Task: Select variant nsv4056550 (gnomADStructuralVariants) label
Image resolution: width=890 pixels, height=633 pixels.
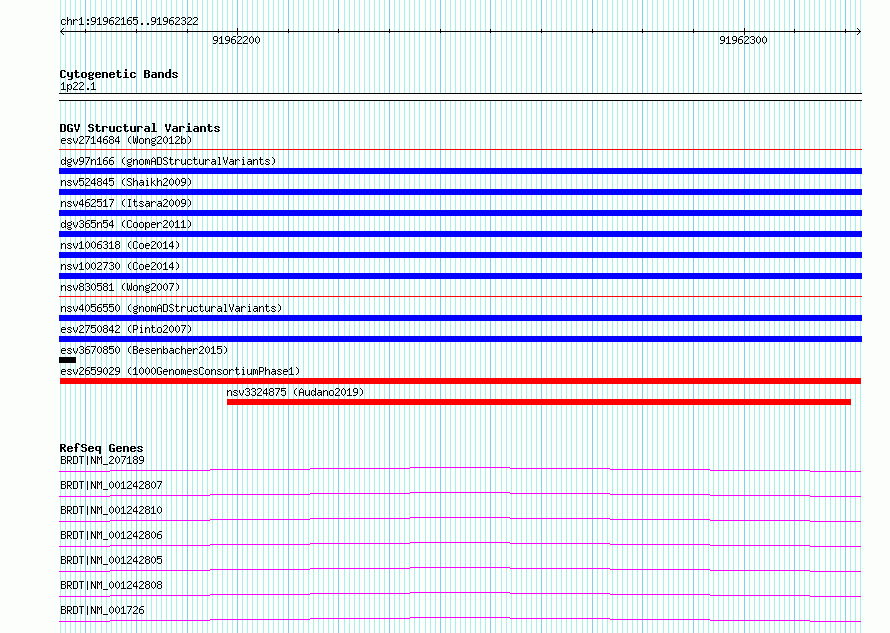Action: (x=171, y=308)
